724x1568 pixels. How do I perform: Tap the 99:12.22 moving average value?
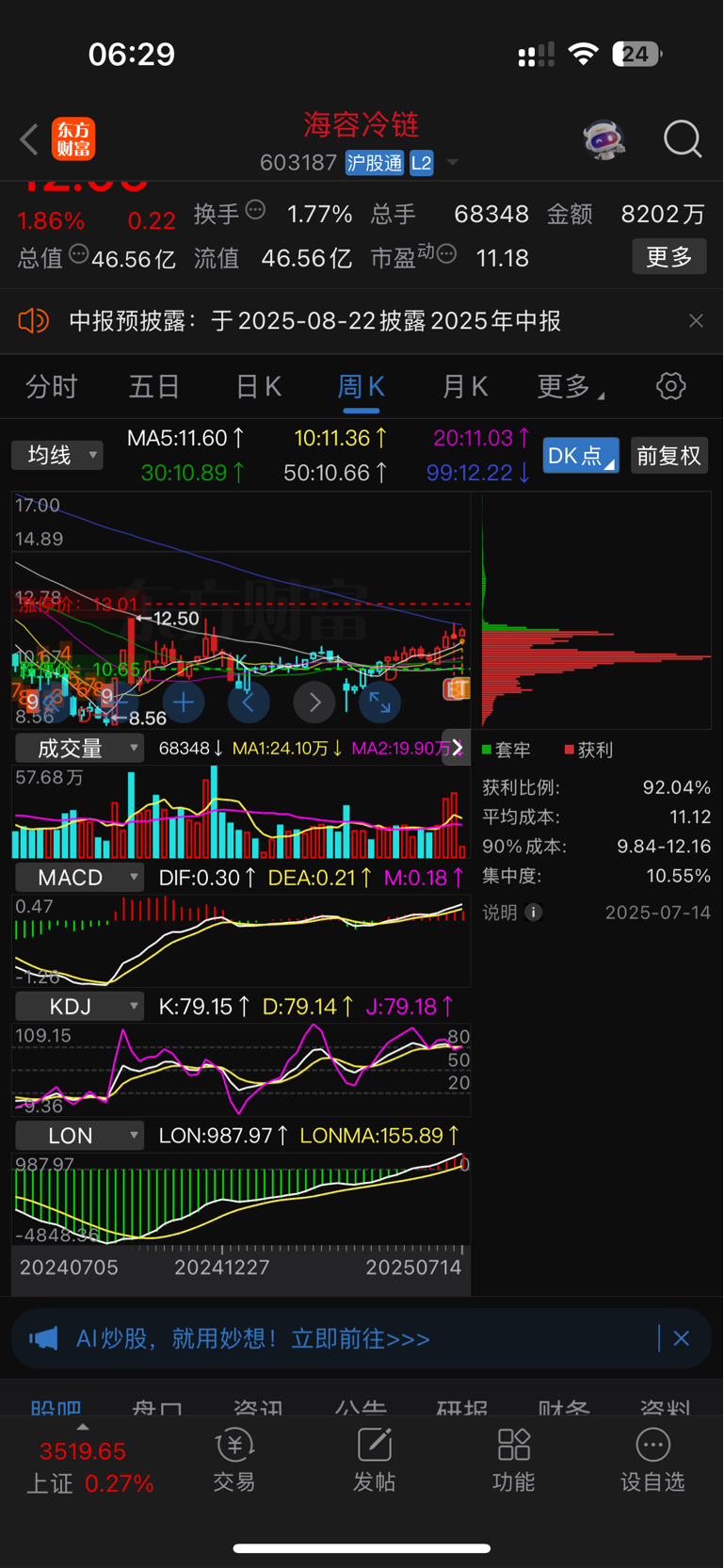coord(478,473)
